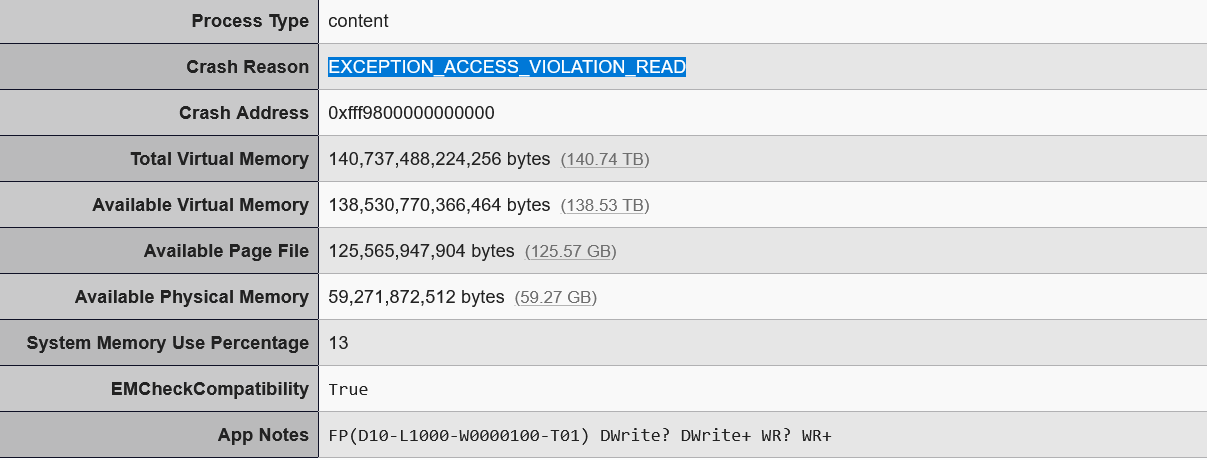This screenshot has width=1207, height=460.
Task: Click the 140,737,488,224,256 bytes value
Action: point(439,159)
